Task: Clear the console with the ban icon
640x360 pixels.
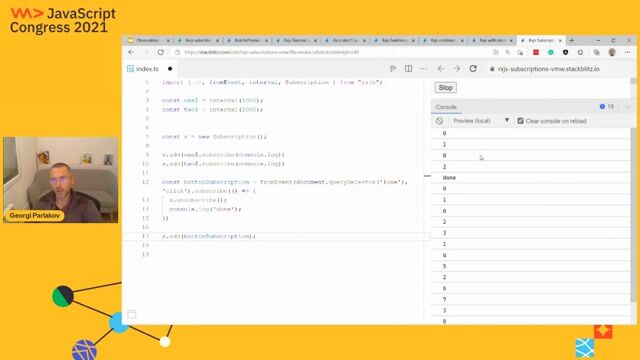Action: coord(439,121)
